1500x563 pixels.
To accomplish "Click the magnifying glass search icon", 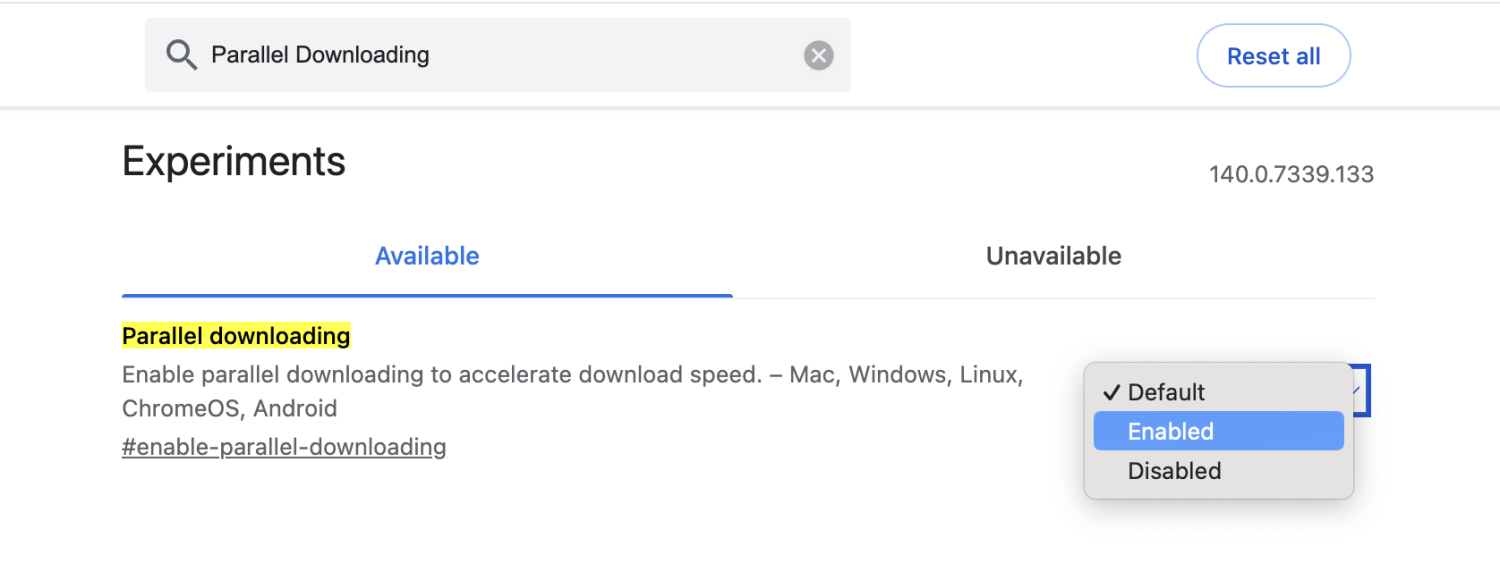I will point(181,55).
